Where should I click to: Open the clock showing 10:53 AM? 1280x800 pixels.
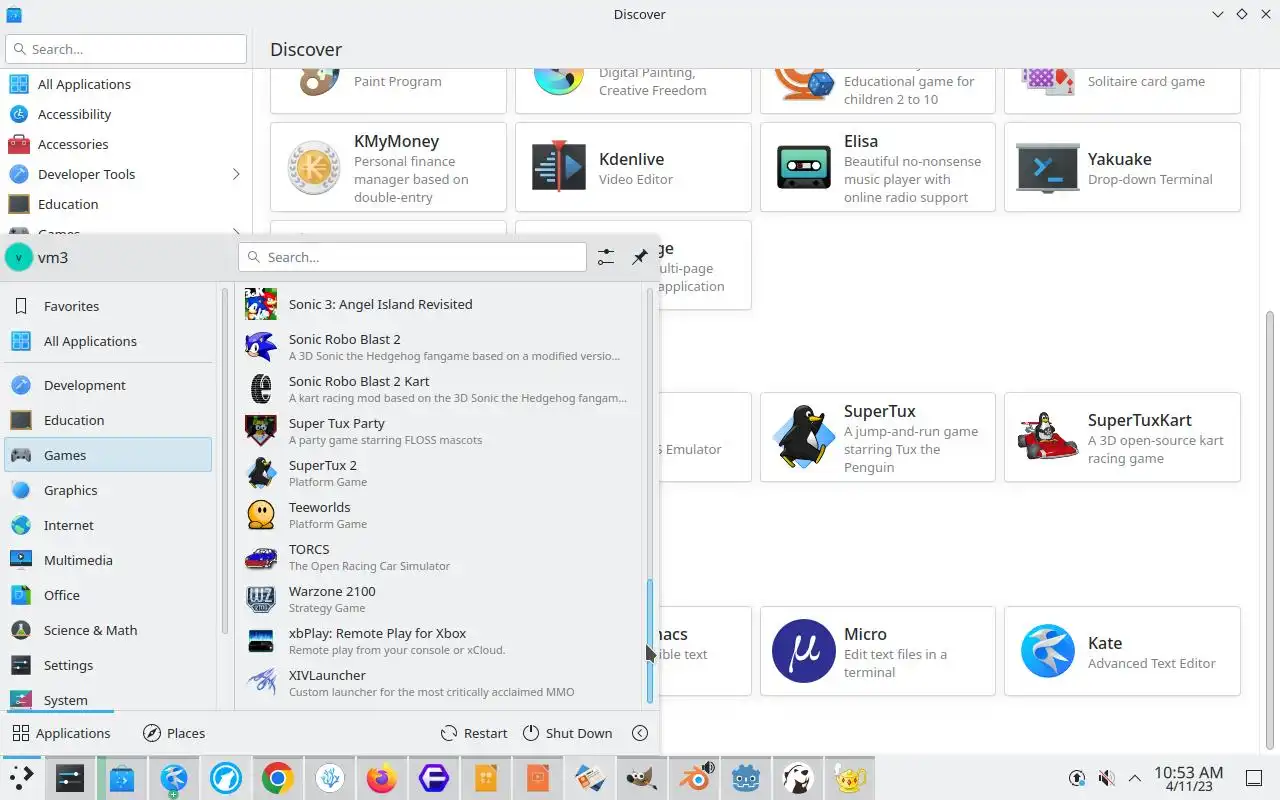[x=1188, y=778]
